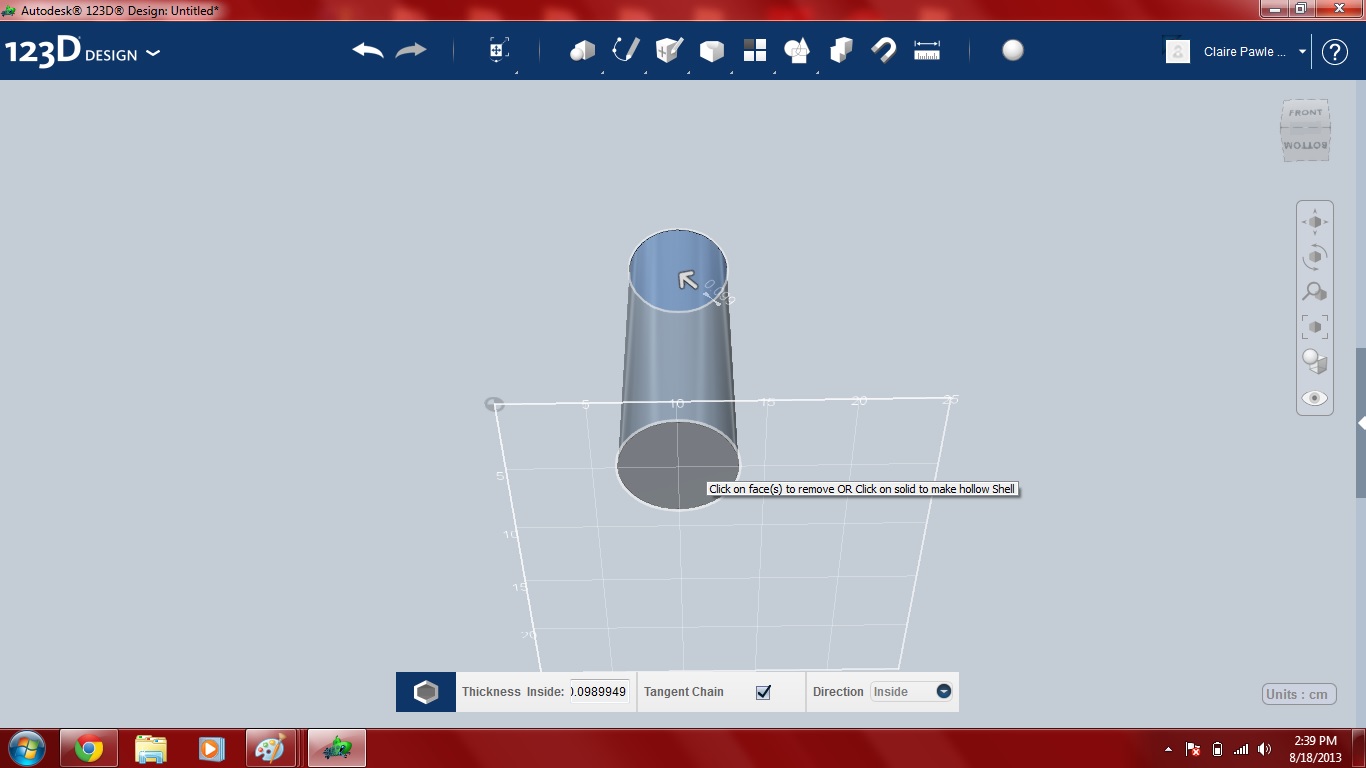
Task: Open the Windows Start menu
Action: click(x=26, y=748)
